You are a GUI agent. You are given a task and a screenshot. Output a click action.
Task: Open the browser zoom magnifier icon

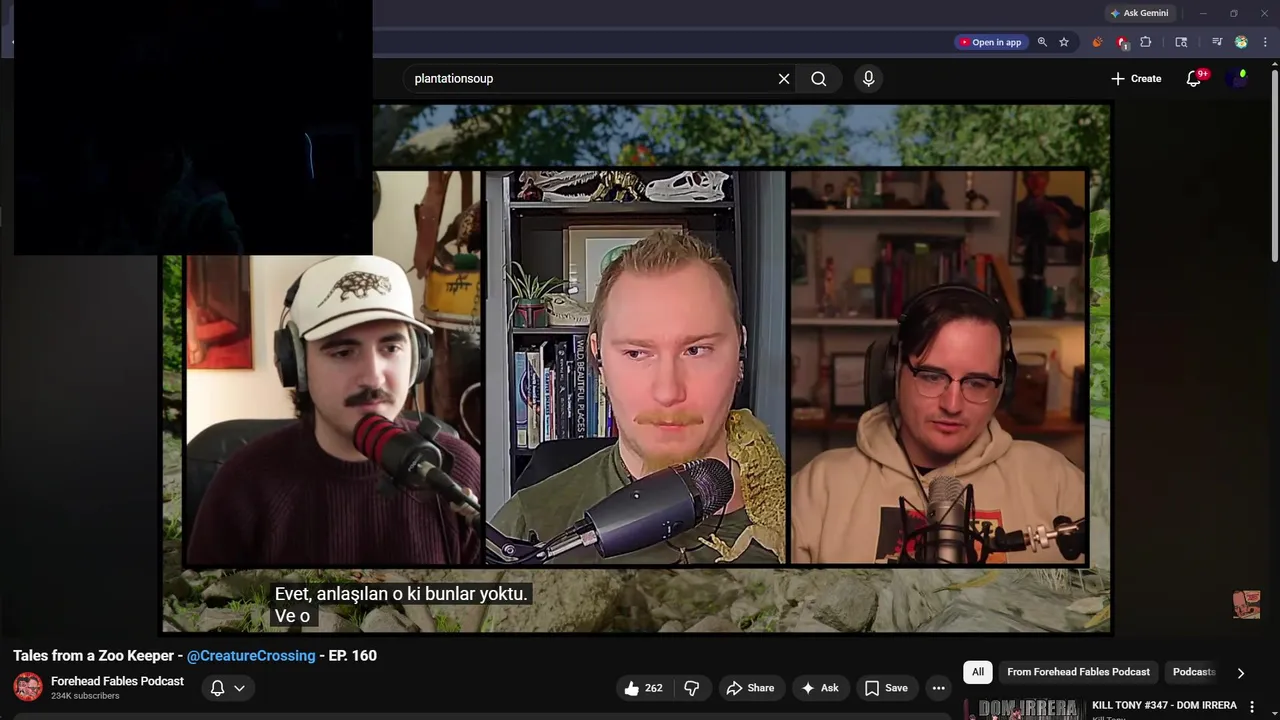(1042, 42)
